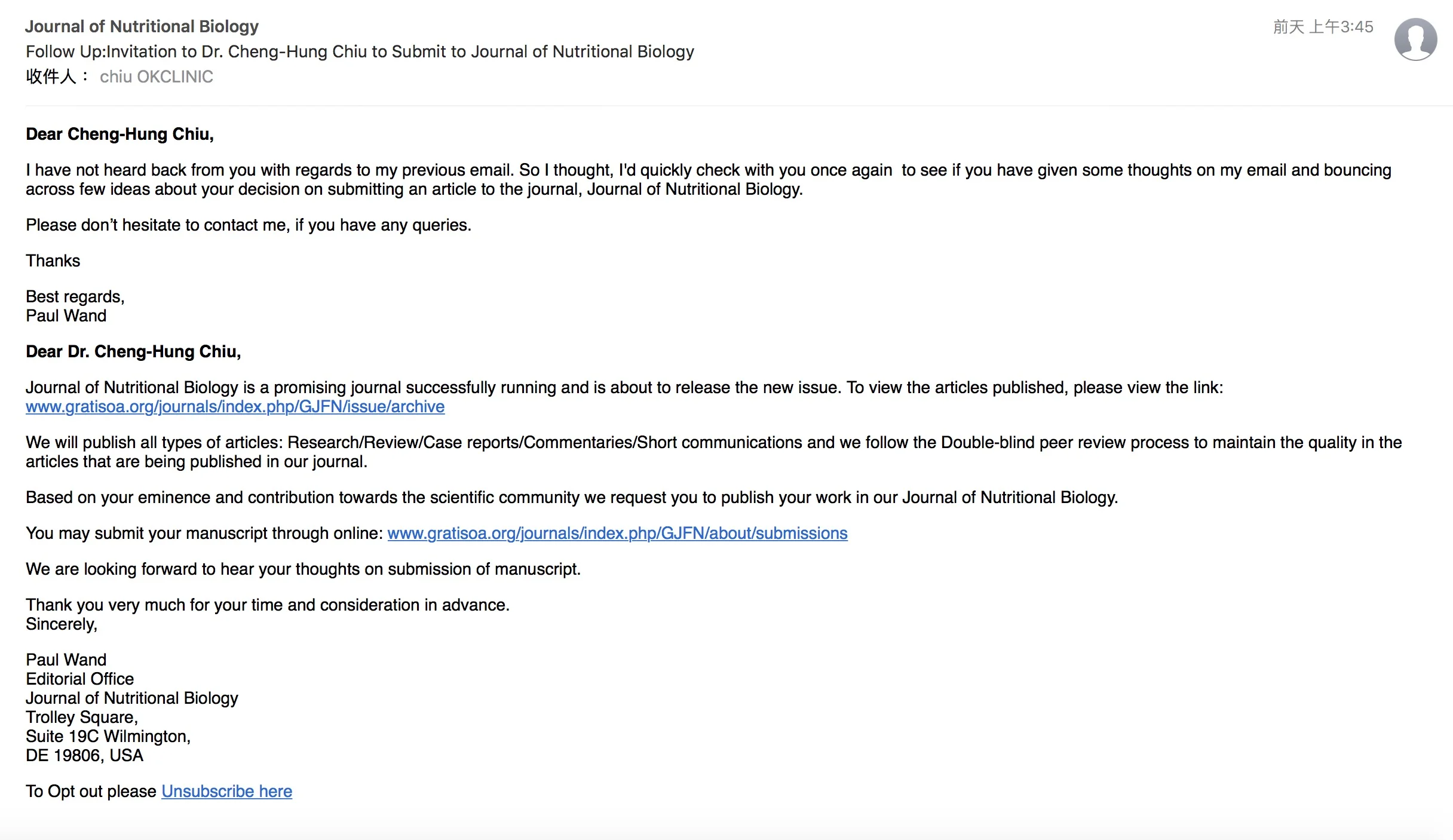Viewport: 1453px width, 840px height.
Task: Click the Please don't hesitate to contact me sentence
Action: [x=249, y=225]
